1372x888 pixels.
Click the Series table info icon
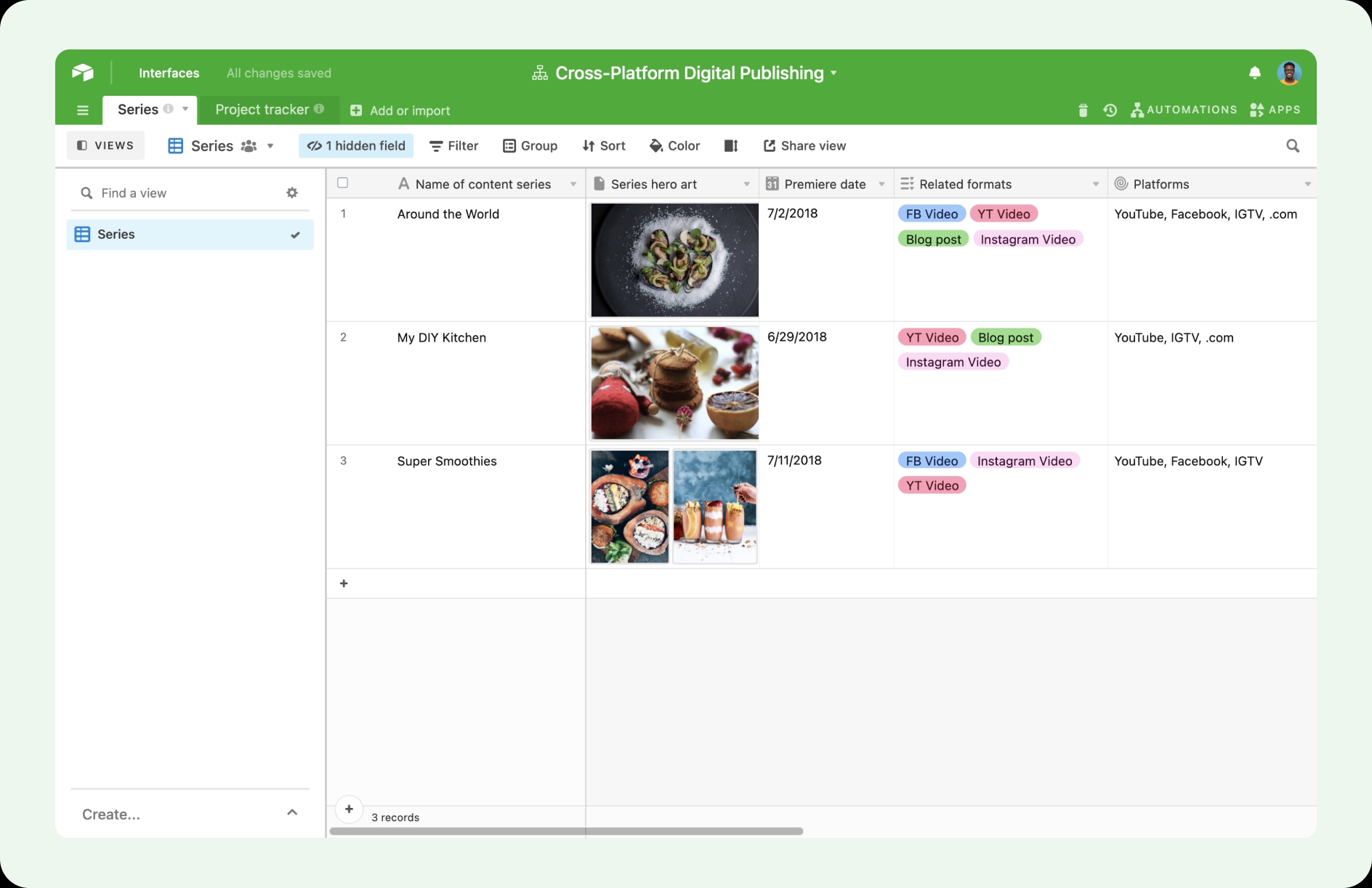click(169, 109)
